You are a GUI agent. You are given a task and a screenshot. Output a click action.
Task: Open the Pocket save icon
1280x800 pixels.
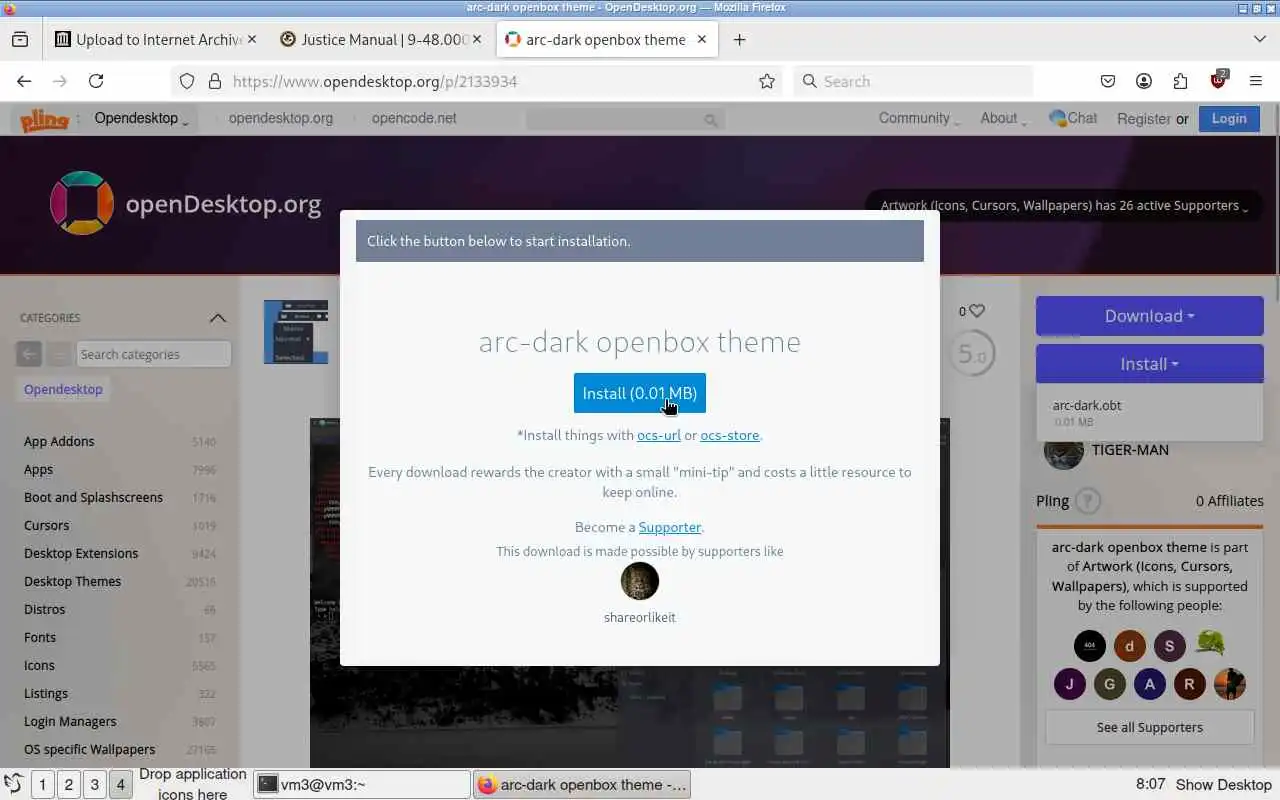[x=1108, y=81]
